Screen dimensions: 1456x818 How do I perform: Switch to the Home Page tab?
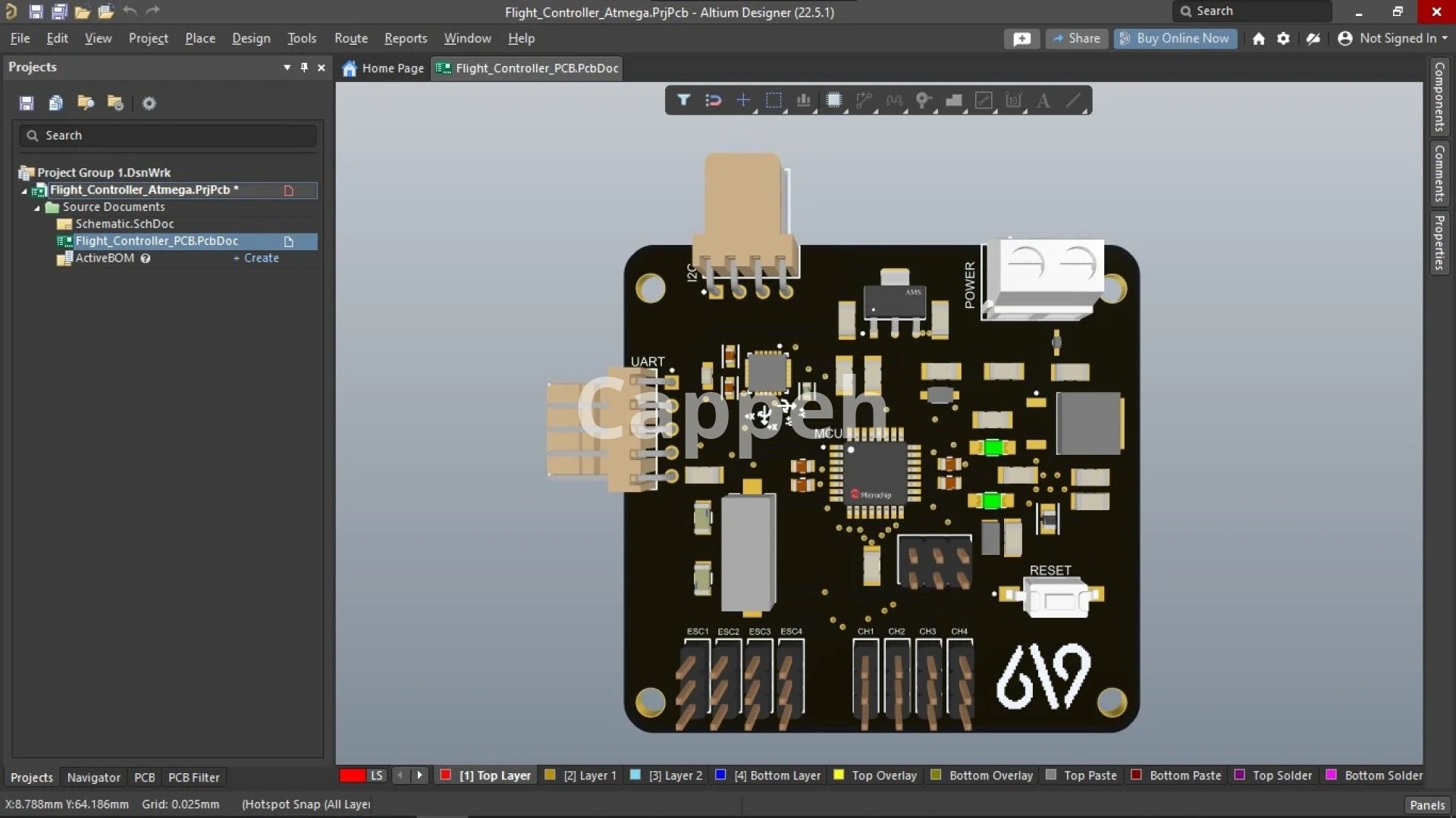[x=383, y=68]
